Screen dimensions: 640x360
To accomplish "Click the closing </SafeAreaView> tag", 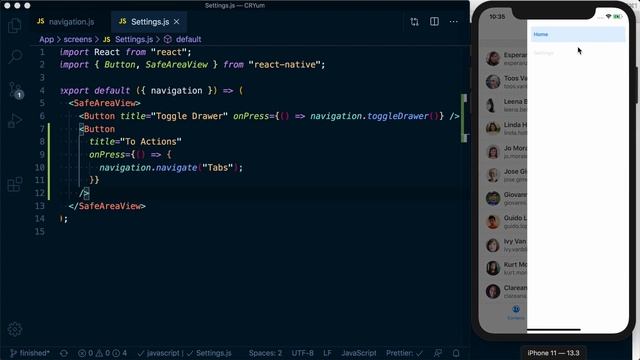I will [107, 206].
